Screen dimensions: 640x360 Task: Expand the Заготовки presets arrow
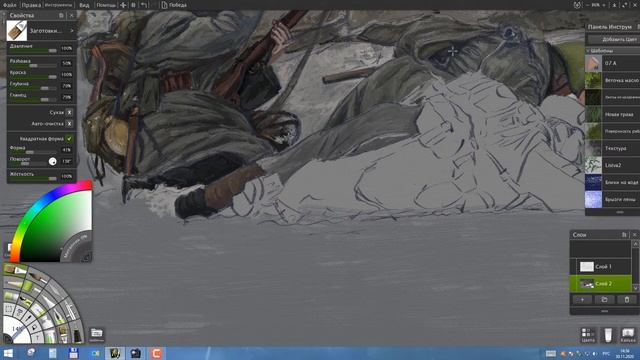[x=72, y=31]
